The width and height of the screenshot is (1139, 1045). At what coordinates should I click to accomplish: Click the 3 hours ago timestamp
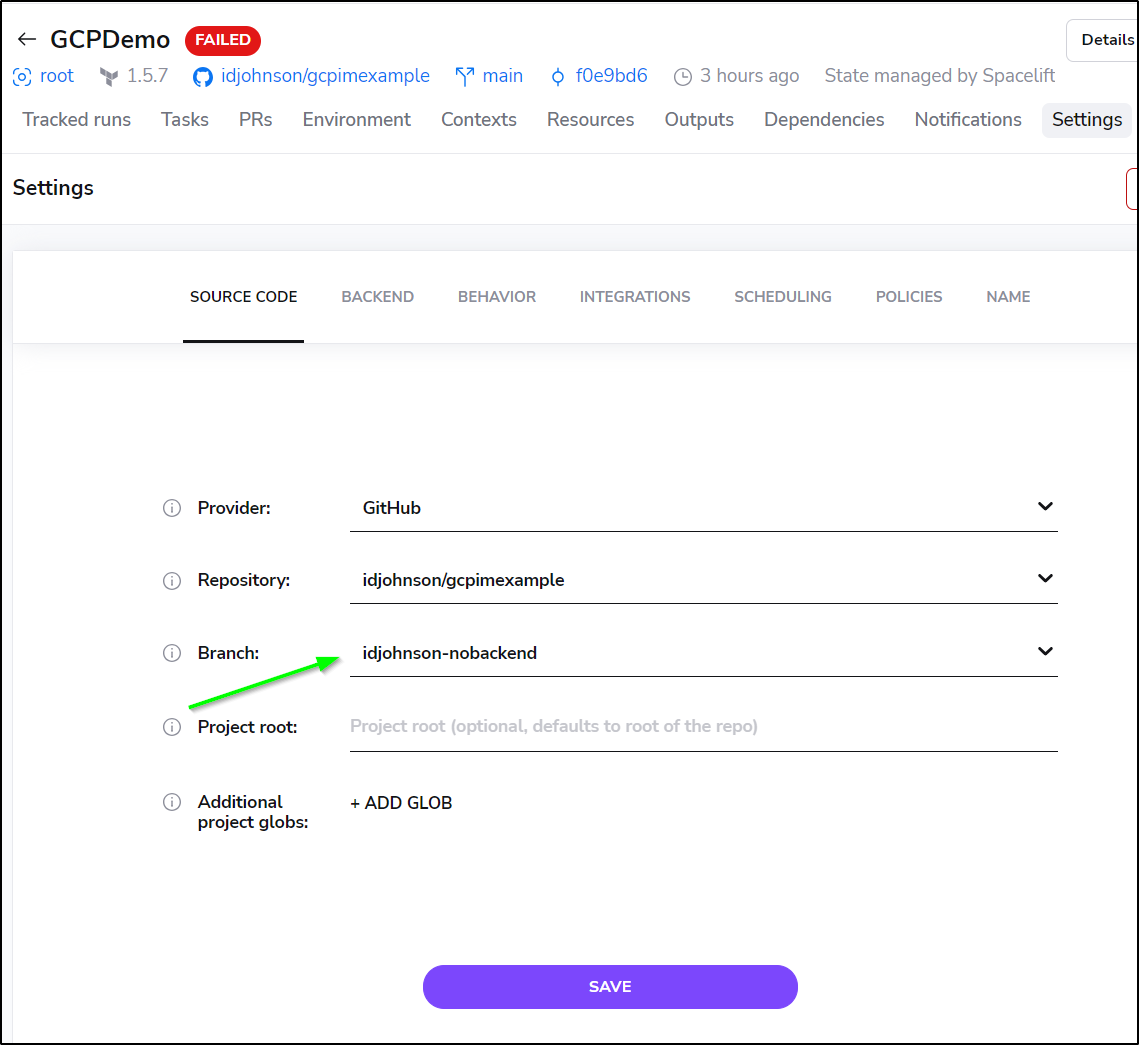point(750,76)
